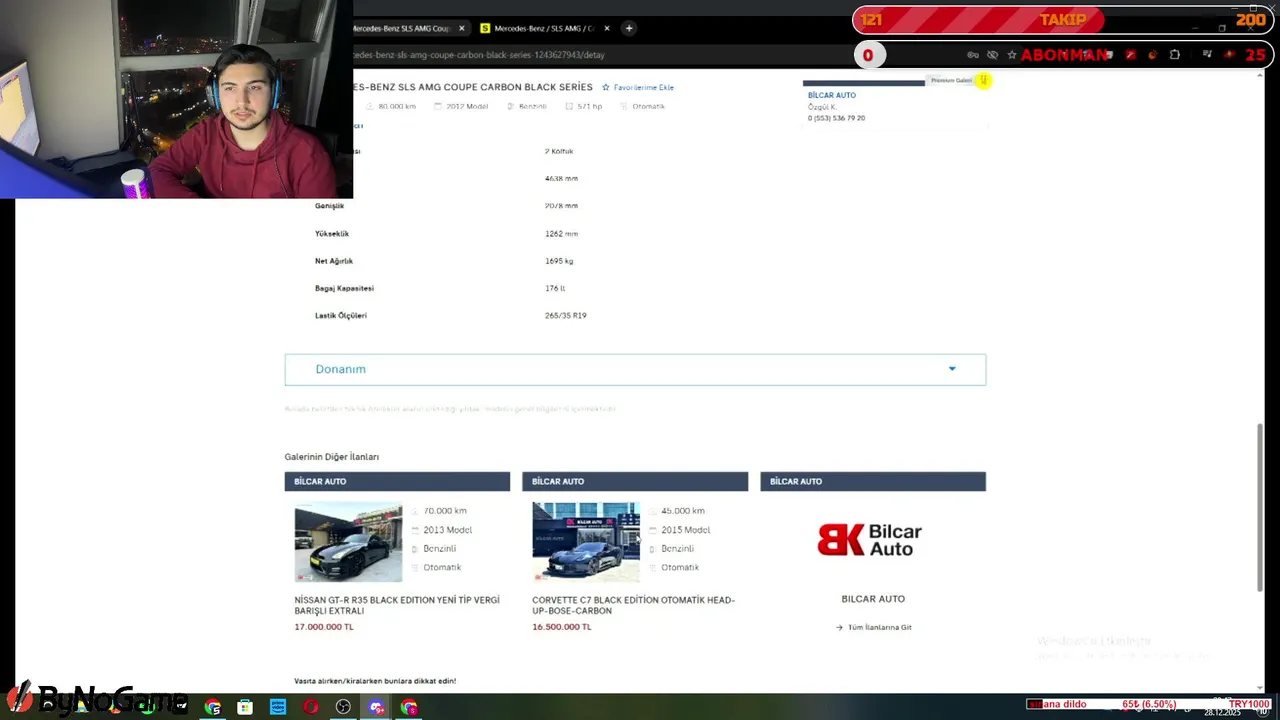1280x720 pixels.
Task: Expand the Donanım section
Action: 635,369
